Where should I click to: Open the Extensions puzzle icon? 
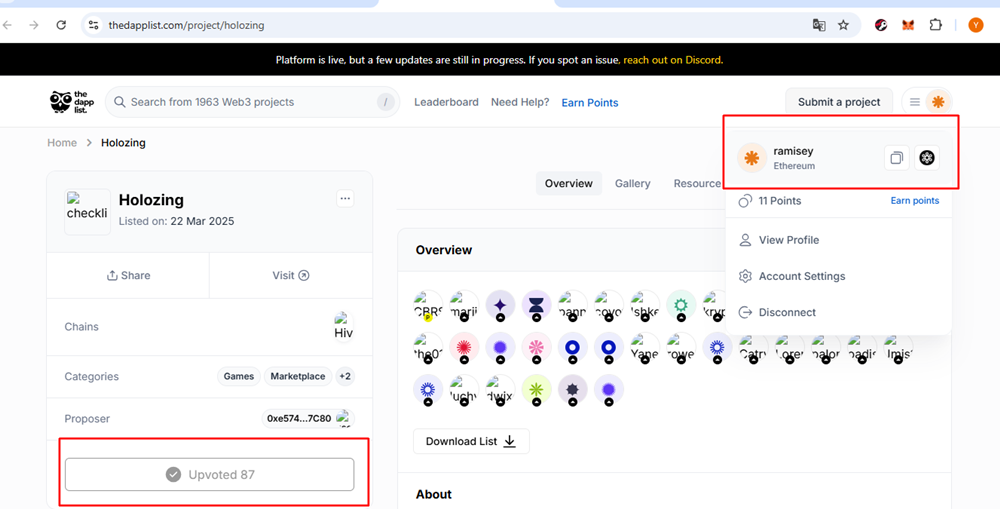[x=935, y=25]
